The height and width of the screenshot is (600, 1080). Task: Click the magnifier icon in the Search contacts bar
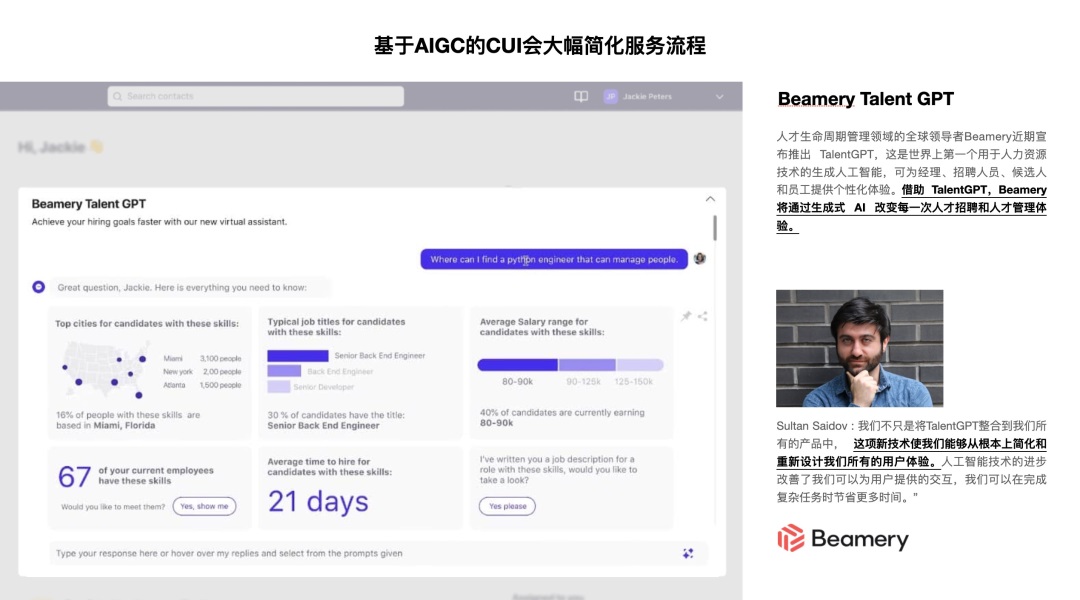[118, 96]
